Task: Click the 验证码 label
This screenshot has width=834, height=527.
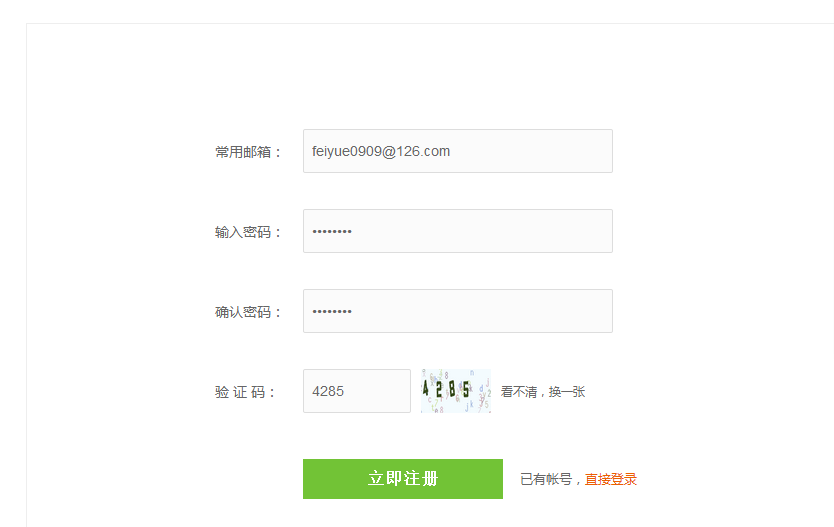Action: [244, 392]
